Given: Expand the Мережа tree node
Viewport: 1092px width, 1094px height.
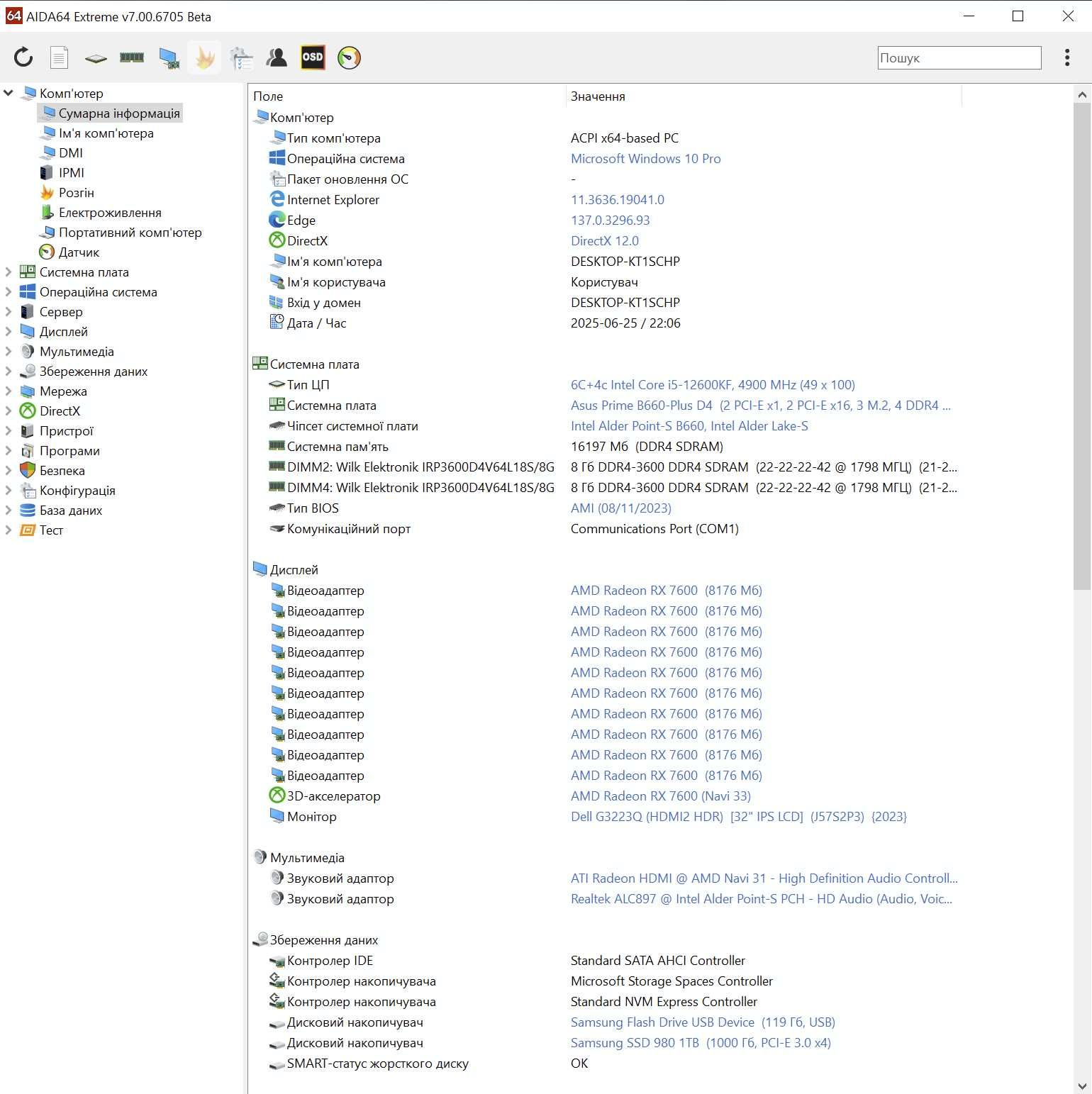Looking at the screenshot, I should pyautogui.click(x=9, y=391).
